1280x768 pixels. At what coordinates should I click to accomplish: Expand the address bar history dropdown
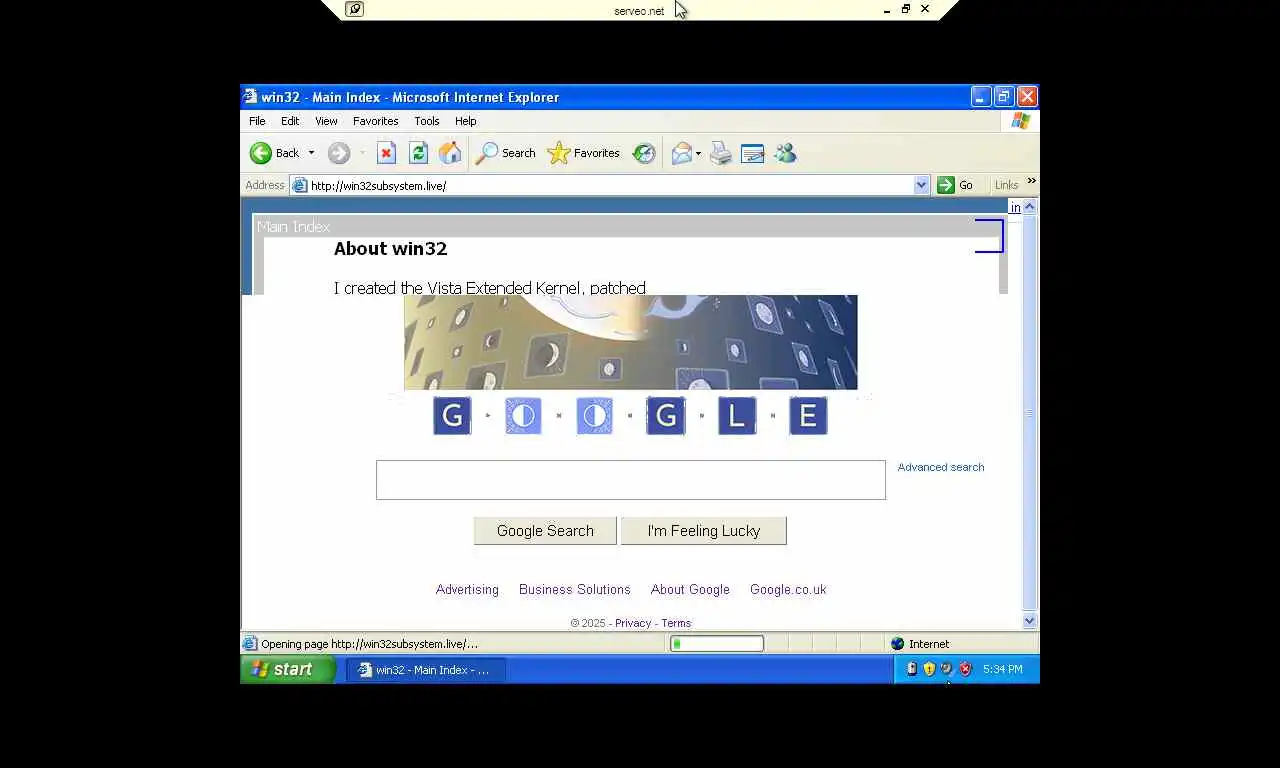[x=921, y=185]
